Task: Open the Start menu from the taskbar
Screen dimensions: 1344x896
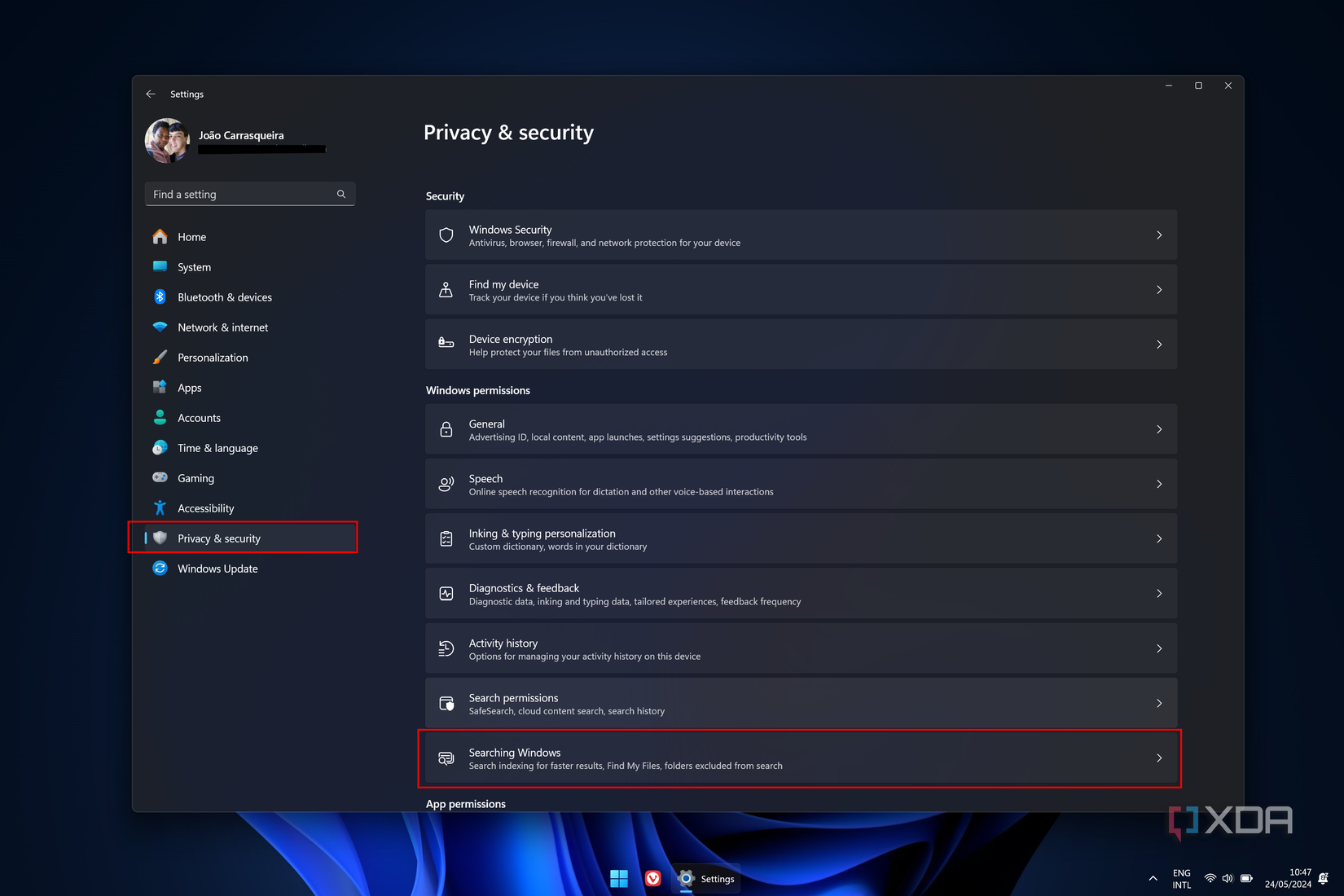Action: [x=619, y=878]
